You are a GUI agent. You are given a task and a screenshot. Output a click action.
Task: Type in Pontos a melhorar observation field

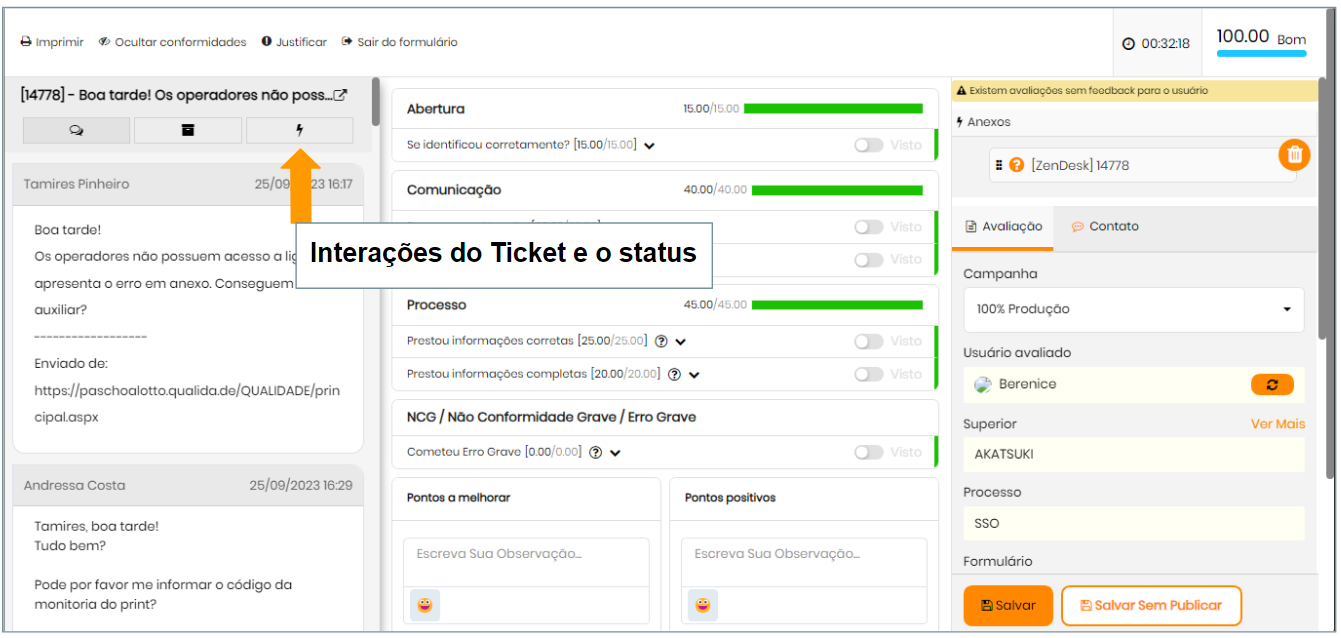click(x=526, y=554)
